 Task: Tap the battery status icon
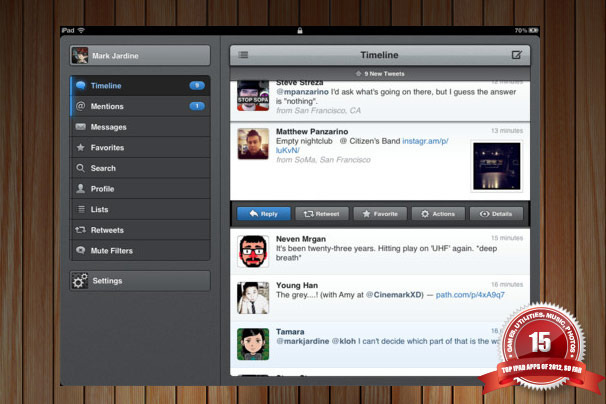[533, 30]
